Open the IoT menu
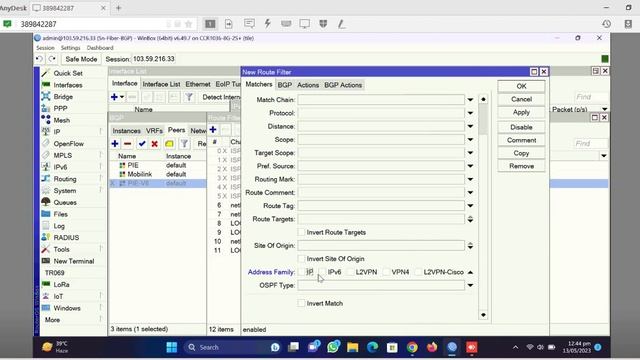The width and height of the screenshot is (640, 360). [58, 296]
